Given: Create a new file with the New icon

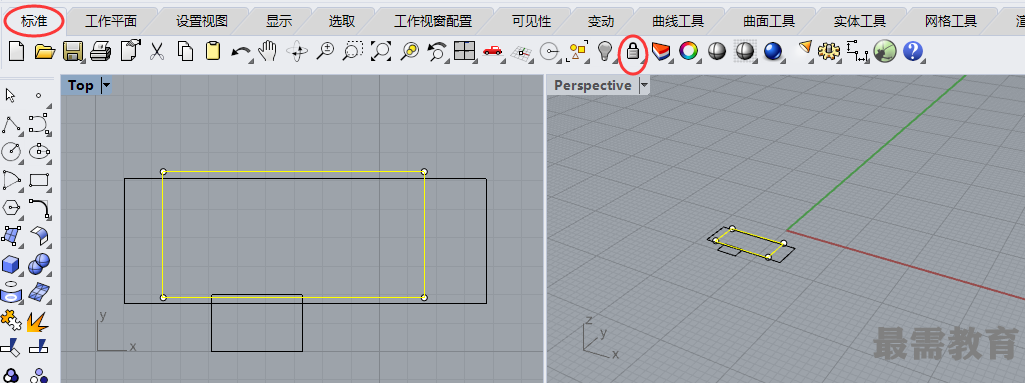Looking at the screenshot, I should click(x=16, y=51).
